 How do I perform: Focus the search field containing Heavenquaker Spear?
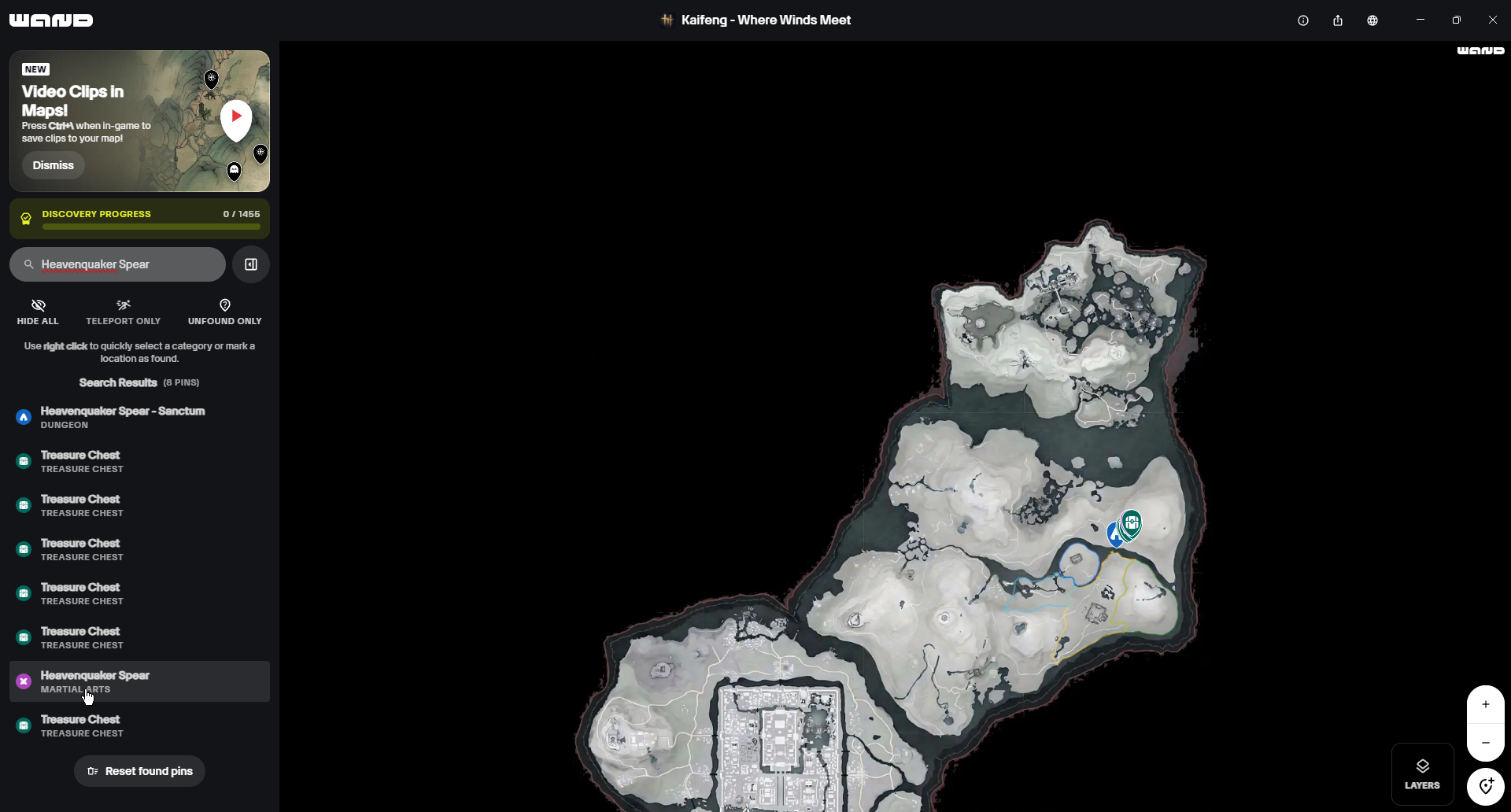click(117, 264)
